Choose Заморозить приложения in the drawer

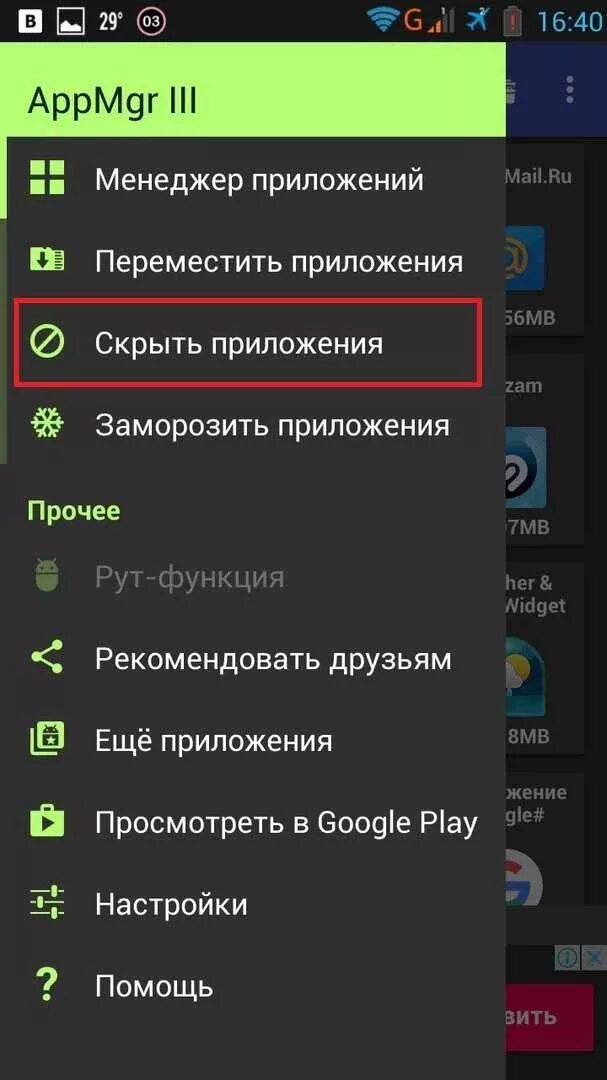point(253,423)
